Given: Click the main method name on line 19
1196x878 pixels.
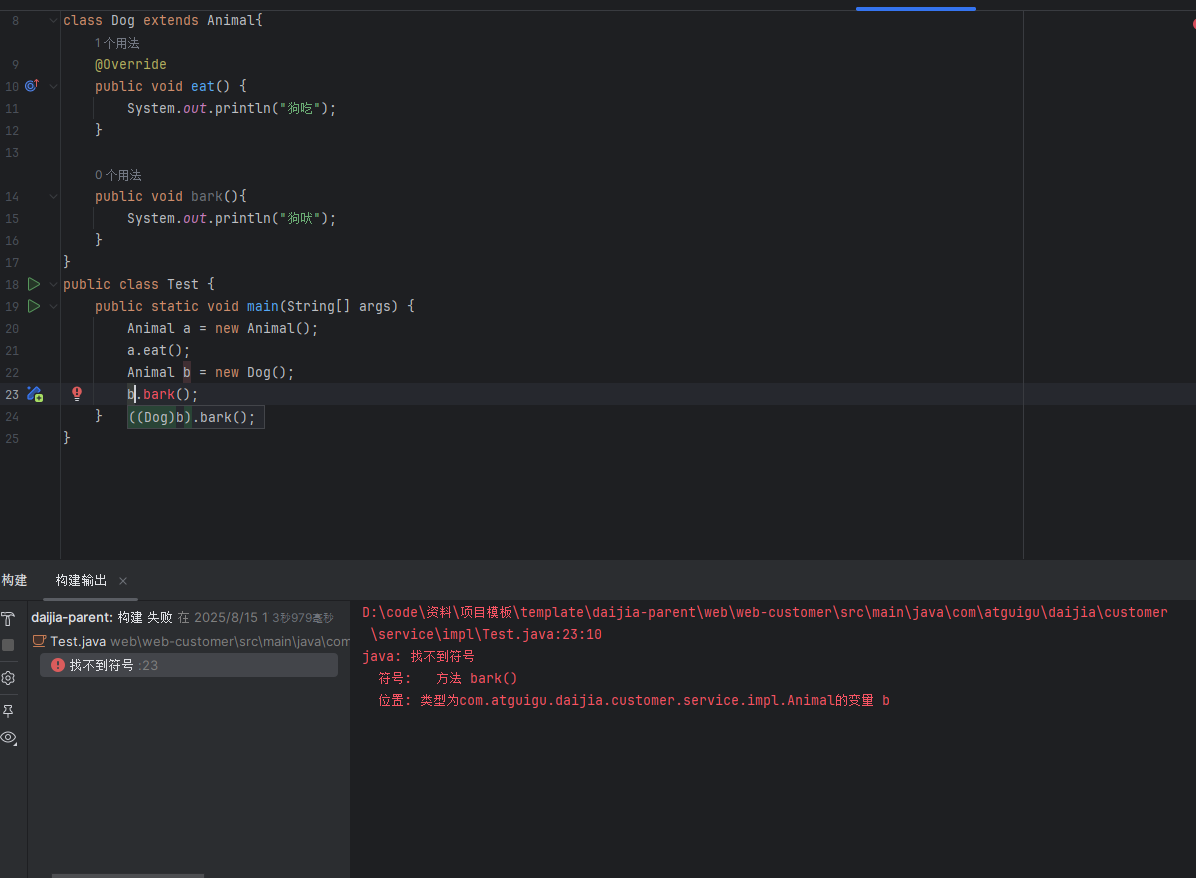Looking at the screenshot, I should click(x=262, y=306).
